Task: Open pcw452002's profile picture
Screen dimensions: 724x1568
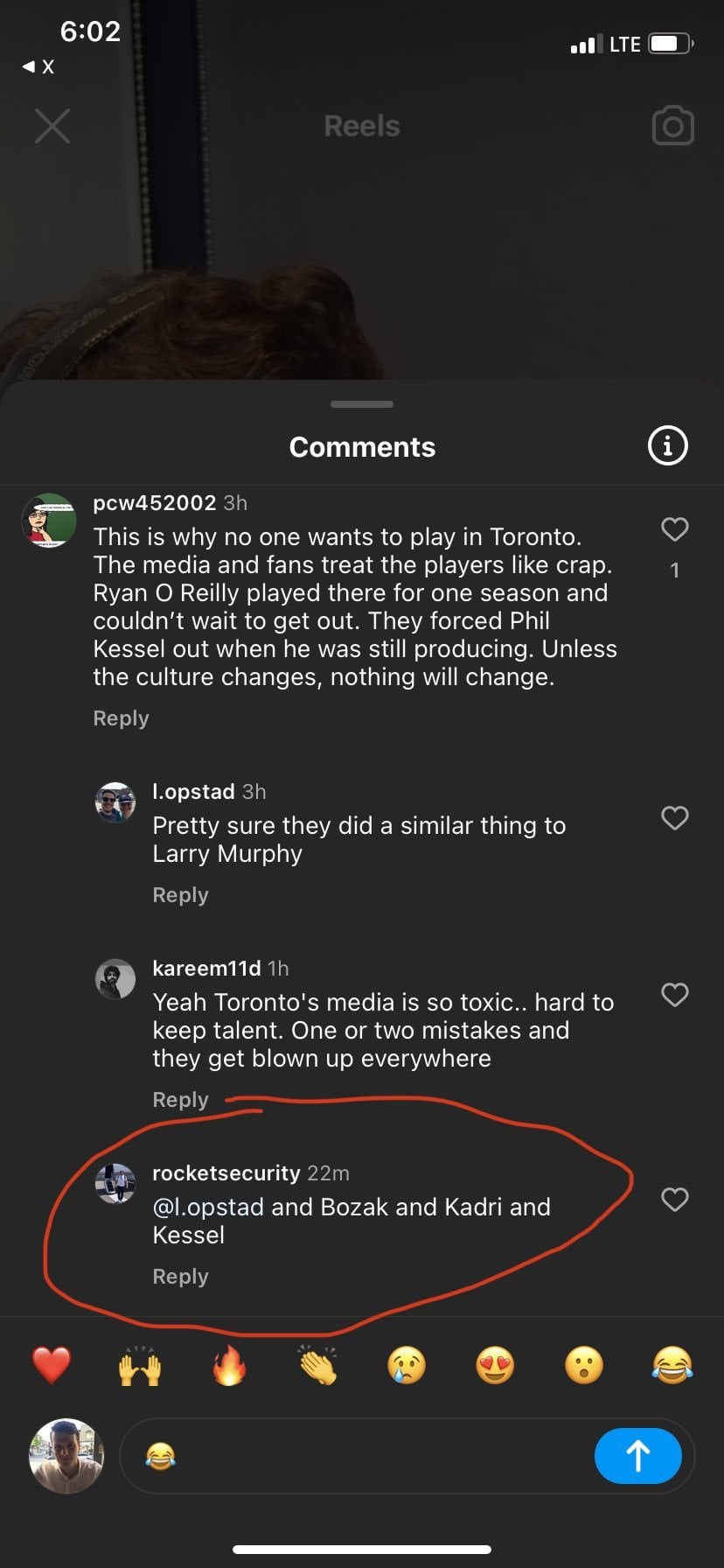Action: pyautogui.click(x=49, y=521)
